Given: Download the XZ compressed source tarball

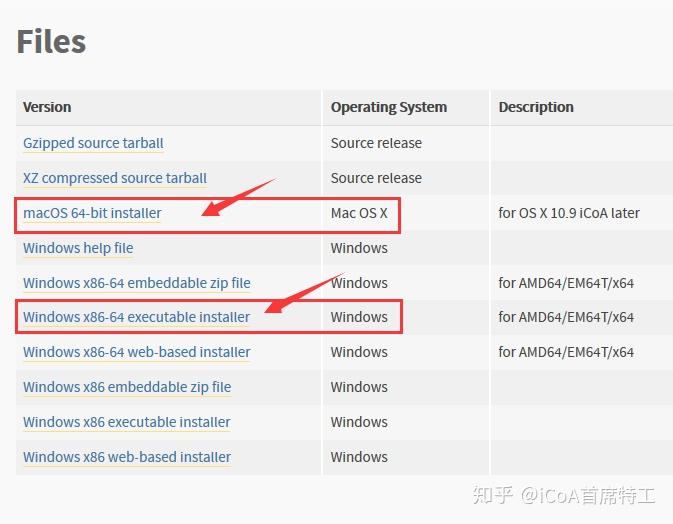Looking at the screenshot, I should pyautogui.click(x=115, y=178).
